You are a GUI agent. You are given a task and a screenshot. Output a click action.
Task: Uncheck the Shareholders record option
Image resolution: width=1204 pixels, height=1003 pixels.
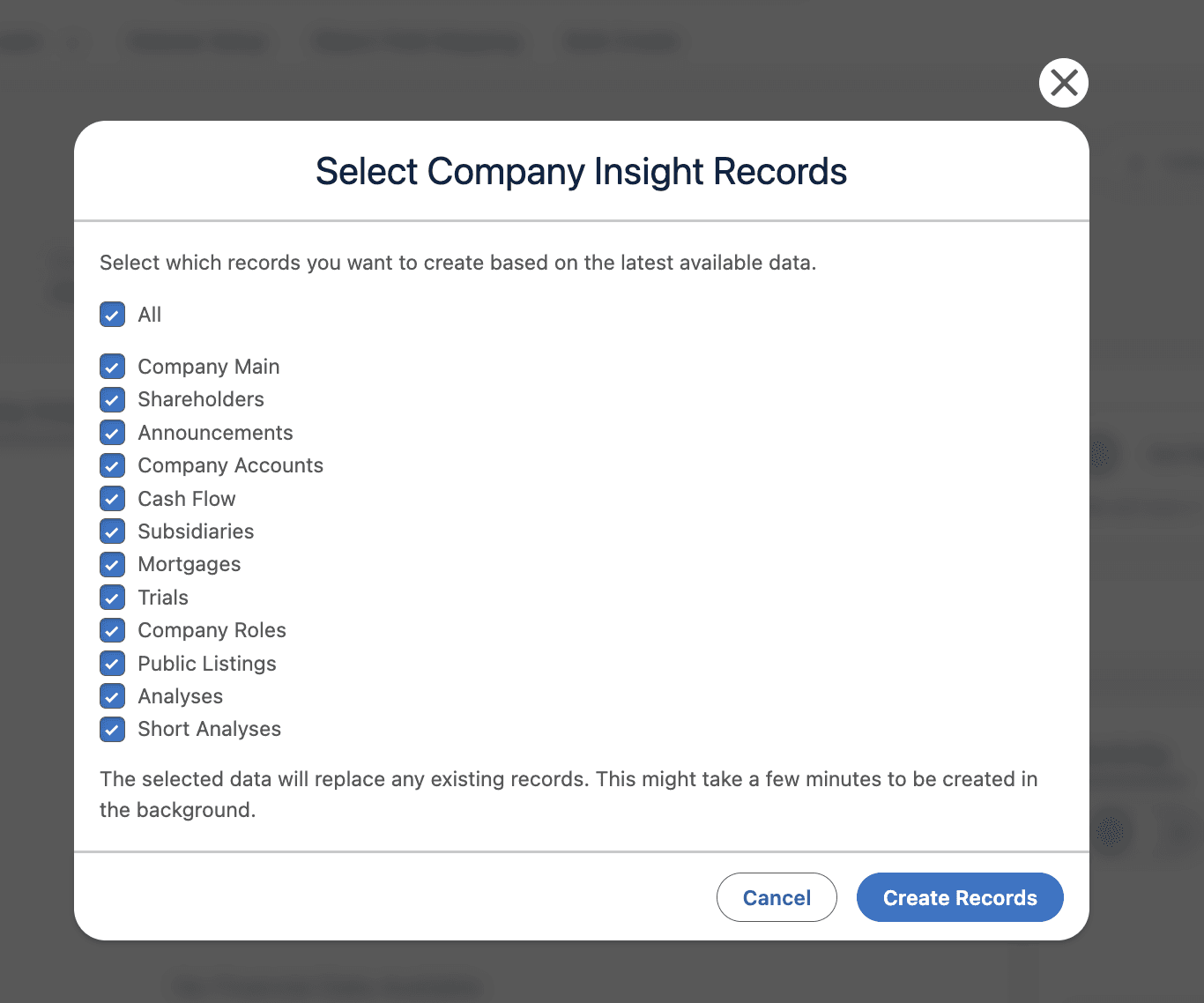coord(112,399)
